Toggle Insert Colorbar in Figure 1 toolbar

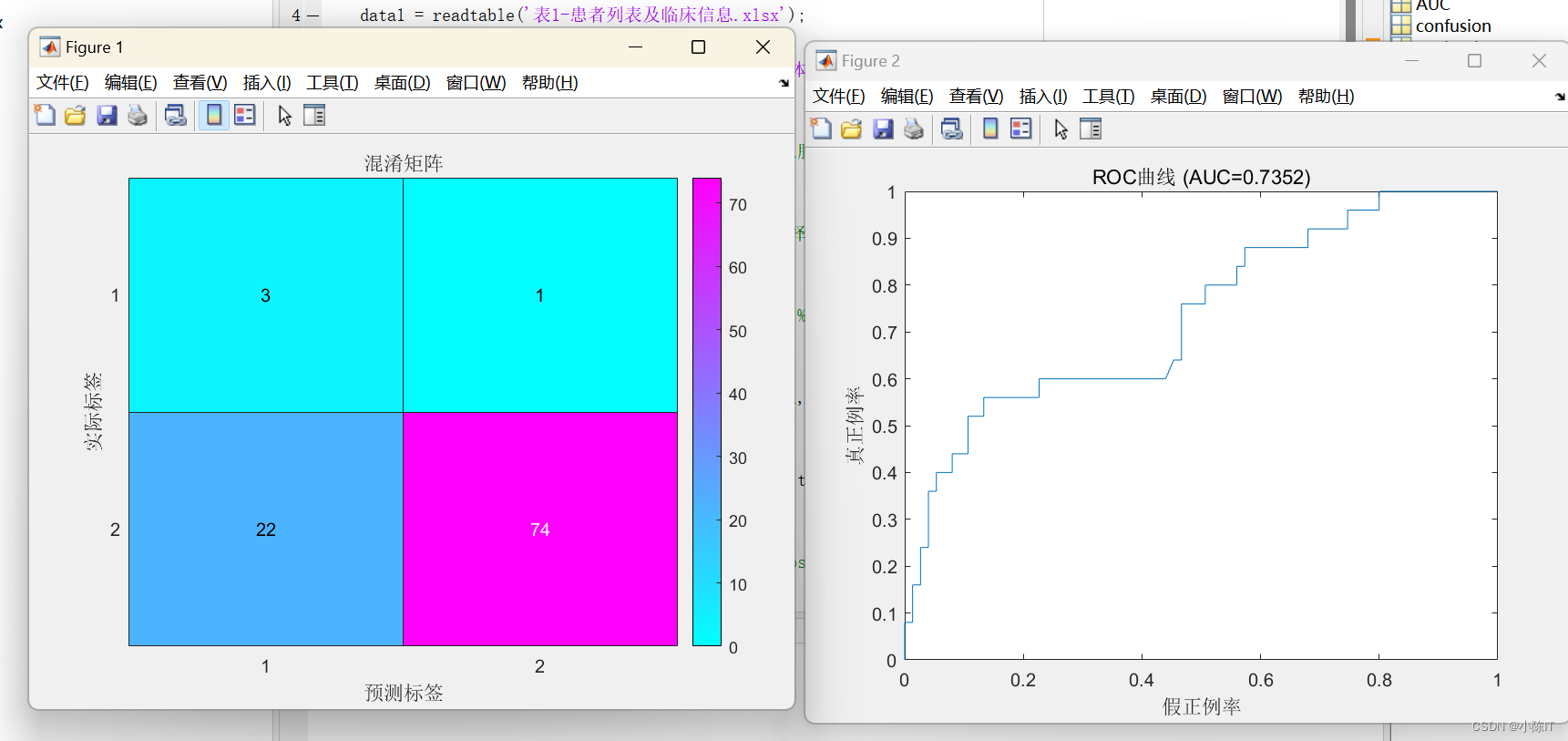214,115
